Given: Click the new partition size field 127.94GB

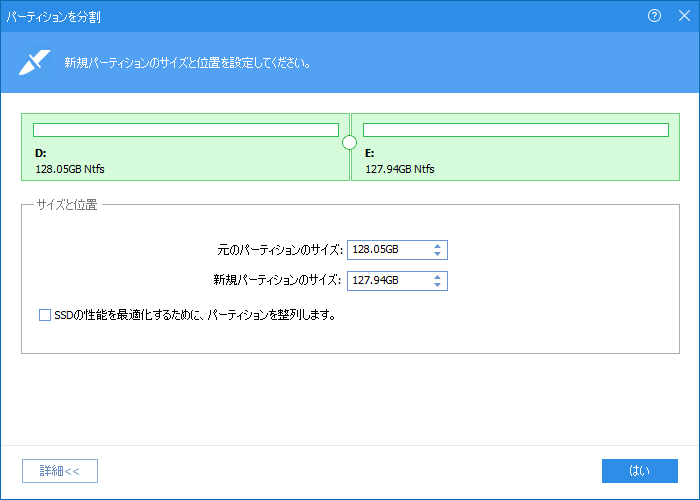Looking at the screenshot, I should 397,280.
